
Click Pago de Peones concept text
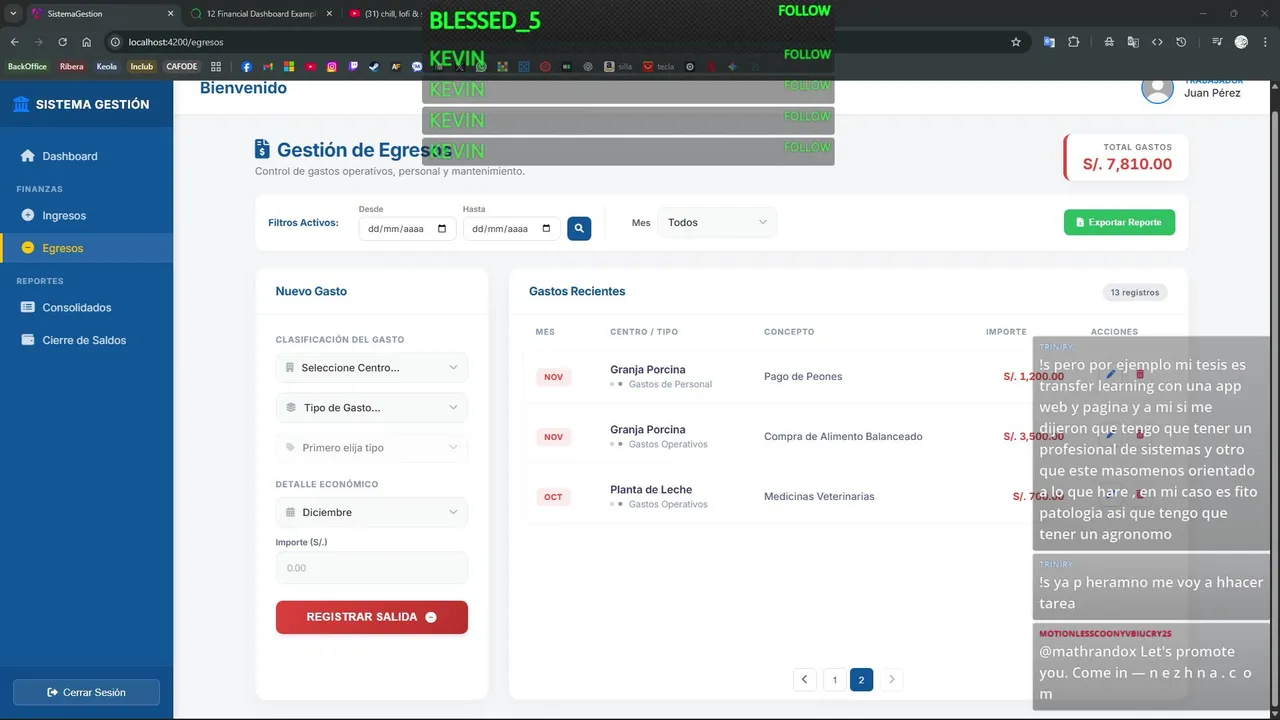(x=803, y=377)
